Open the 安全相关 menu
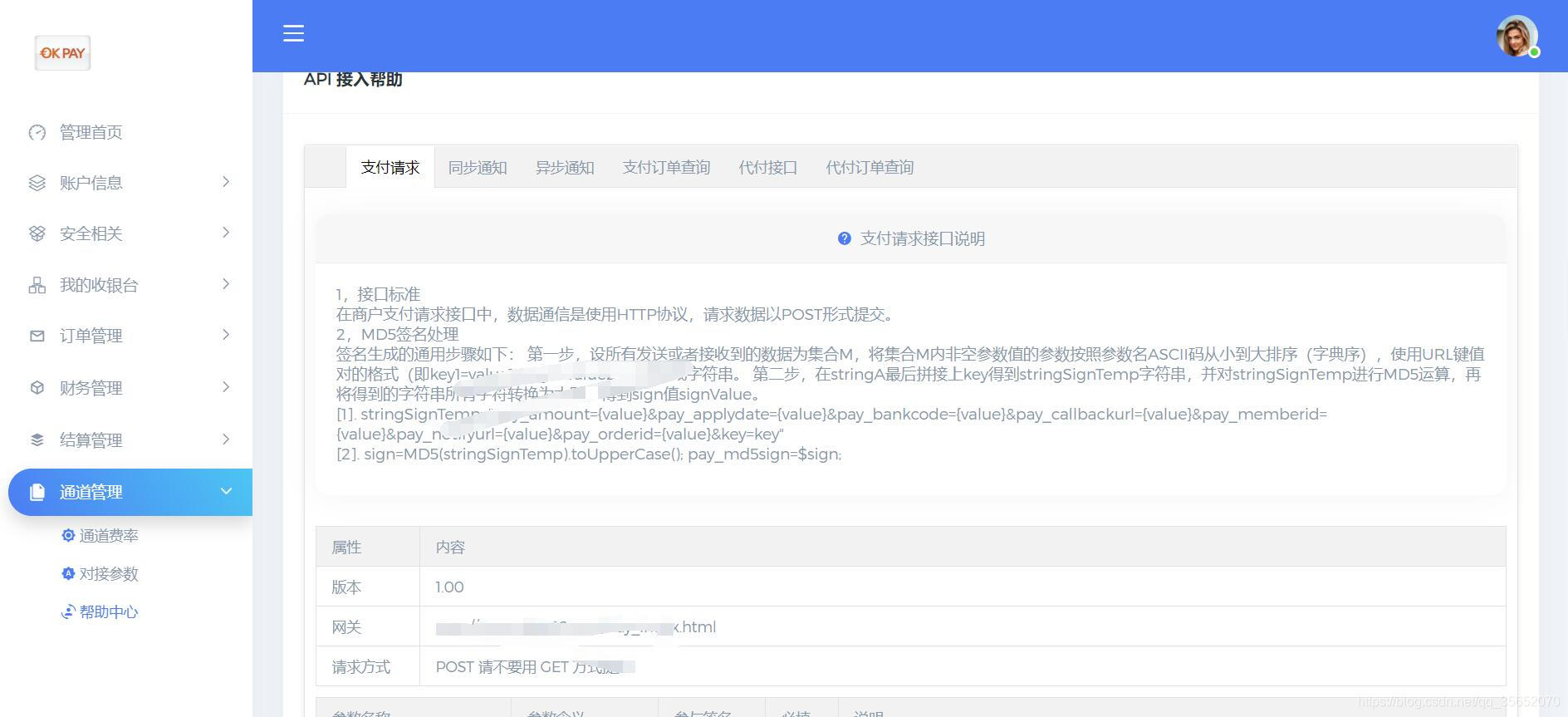 pyautogui.click(x=91, y=233)
